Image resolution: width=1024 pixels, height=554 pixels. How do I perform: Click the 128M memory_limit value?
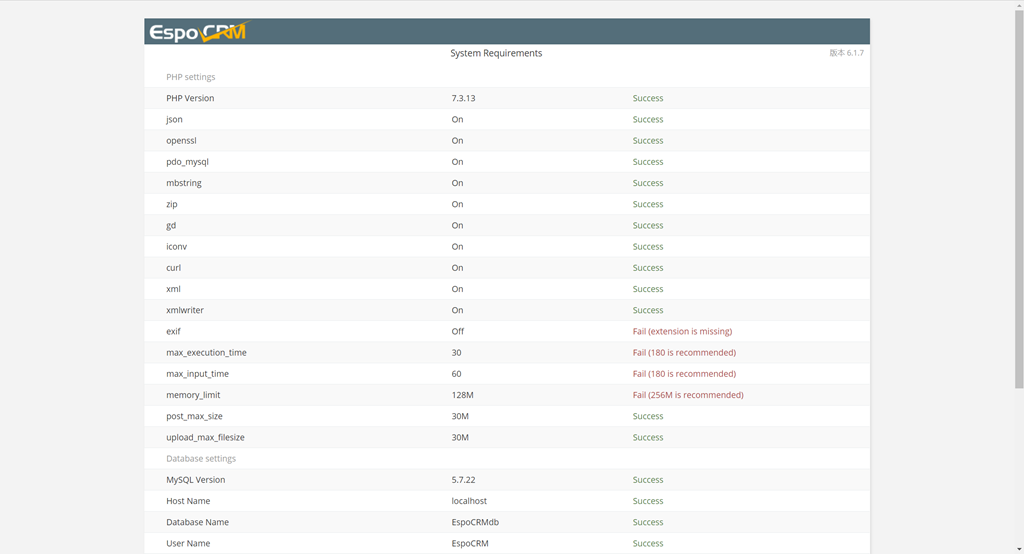pyautogui.click(x=462, y=395)
